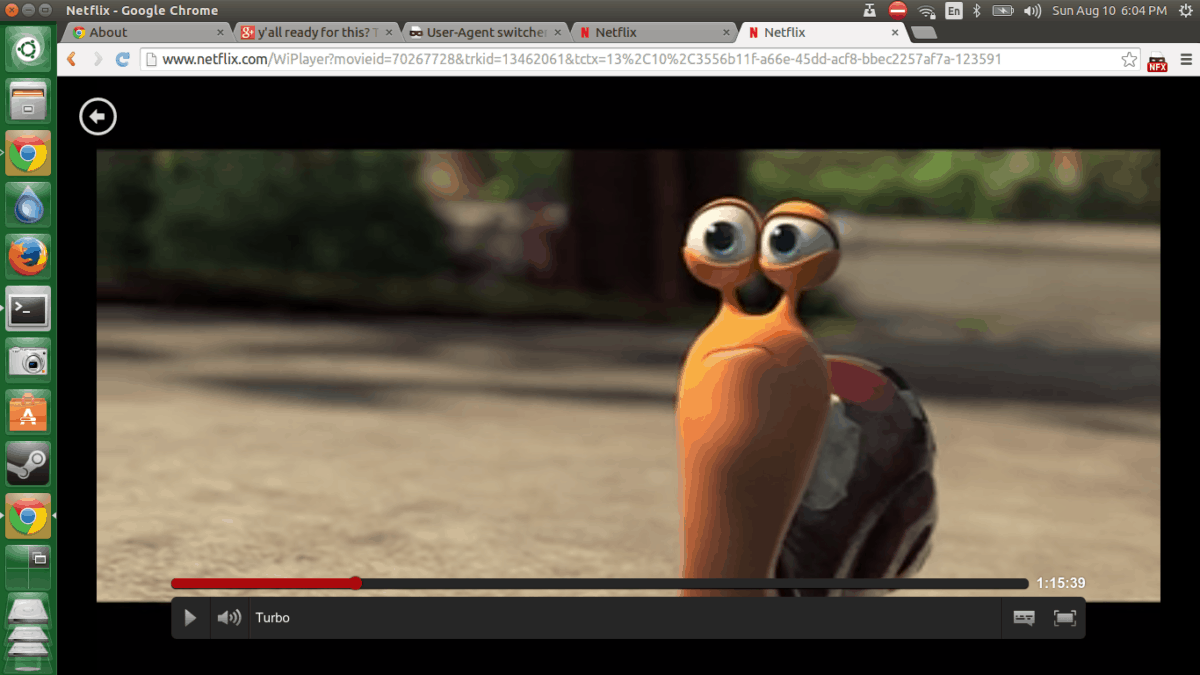Image resolution: width=1200 pixels, height=675 pixels.
Task: Go back using the Netflix player's circled arrow
Action: click(x=98, y=117)
